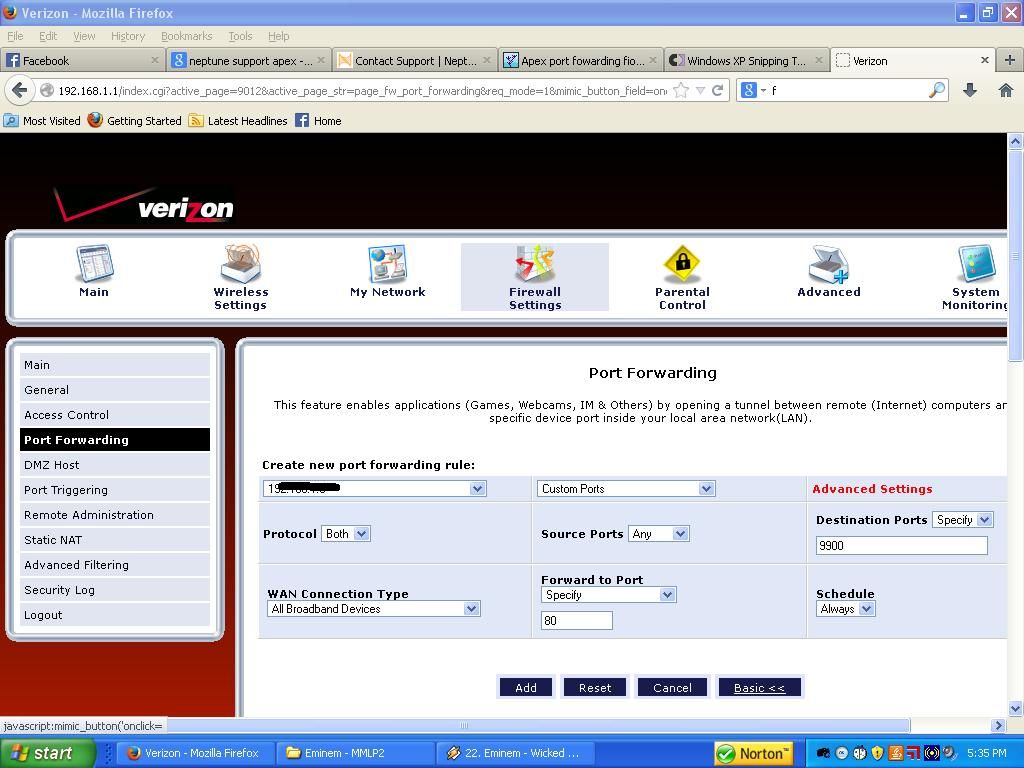
Task: Open Remote Administration in the sidebar
Action: pos(115,515)
